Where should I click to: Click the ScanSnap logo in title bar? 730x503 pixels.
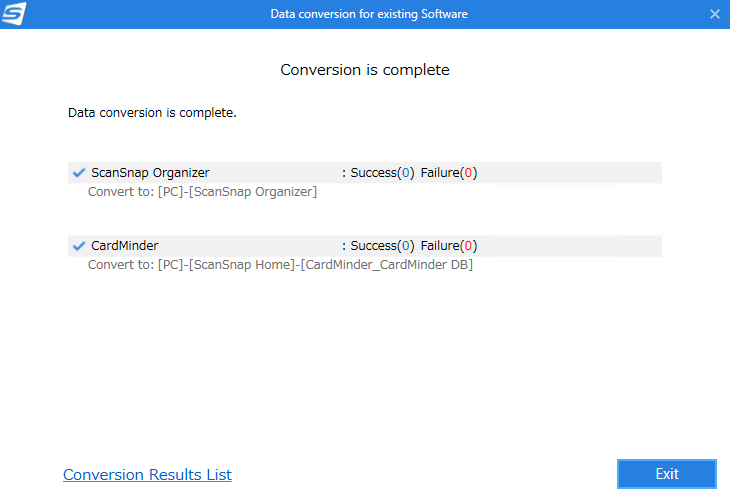point(15,14)
